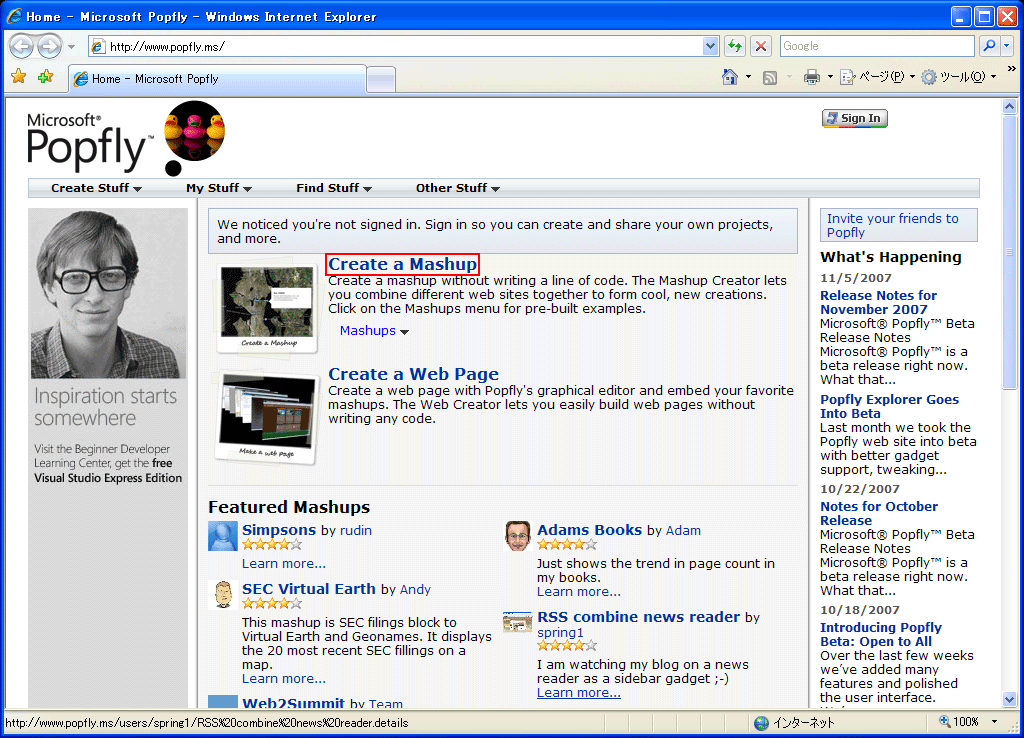Go back with the browser Back arrow

pyautogui.click(x=22, y=46)
